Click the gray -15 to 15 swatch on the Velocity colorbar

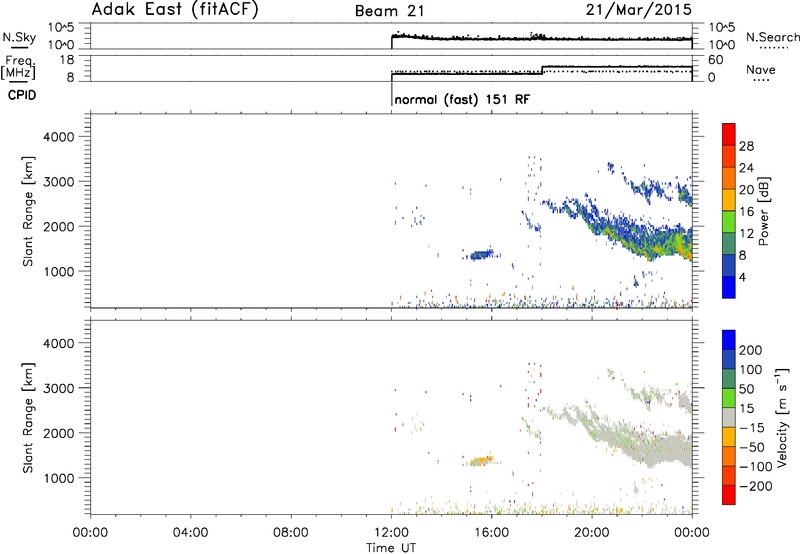(x=729, y=418)
